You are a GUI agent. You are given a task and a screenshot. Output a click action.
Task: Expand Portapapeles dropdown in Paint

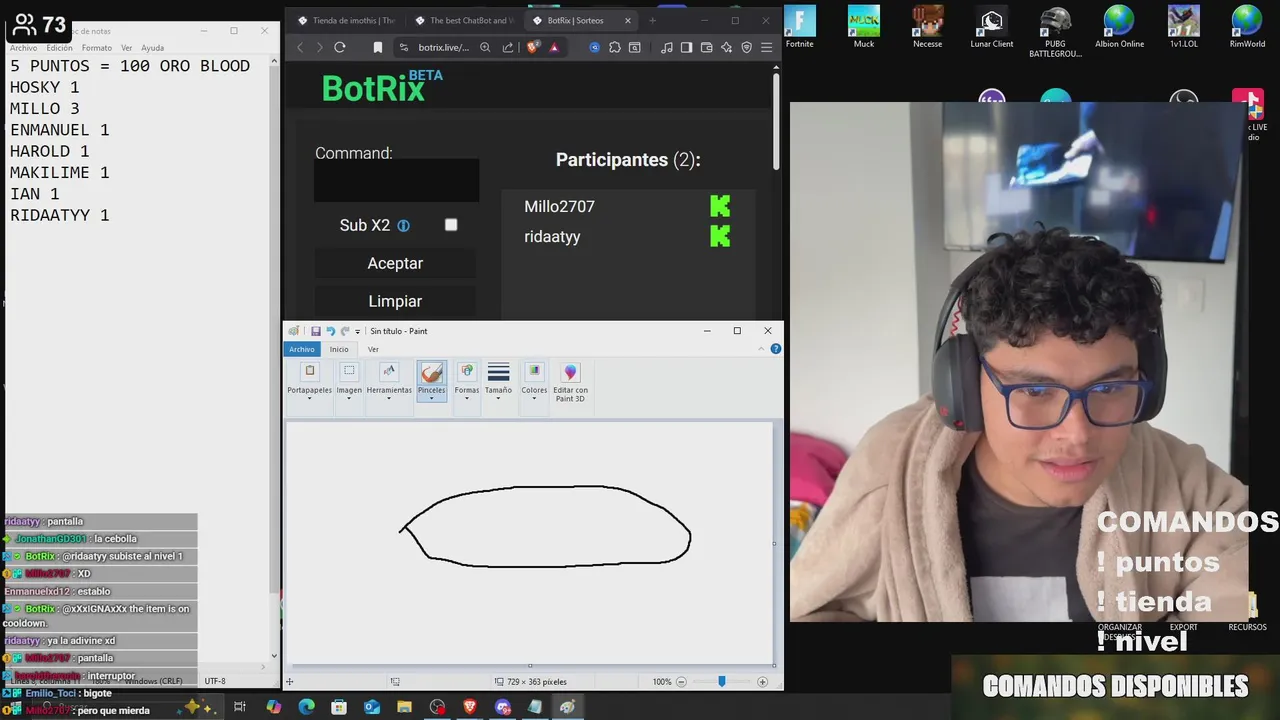(x=309, y=399)
